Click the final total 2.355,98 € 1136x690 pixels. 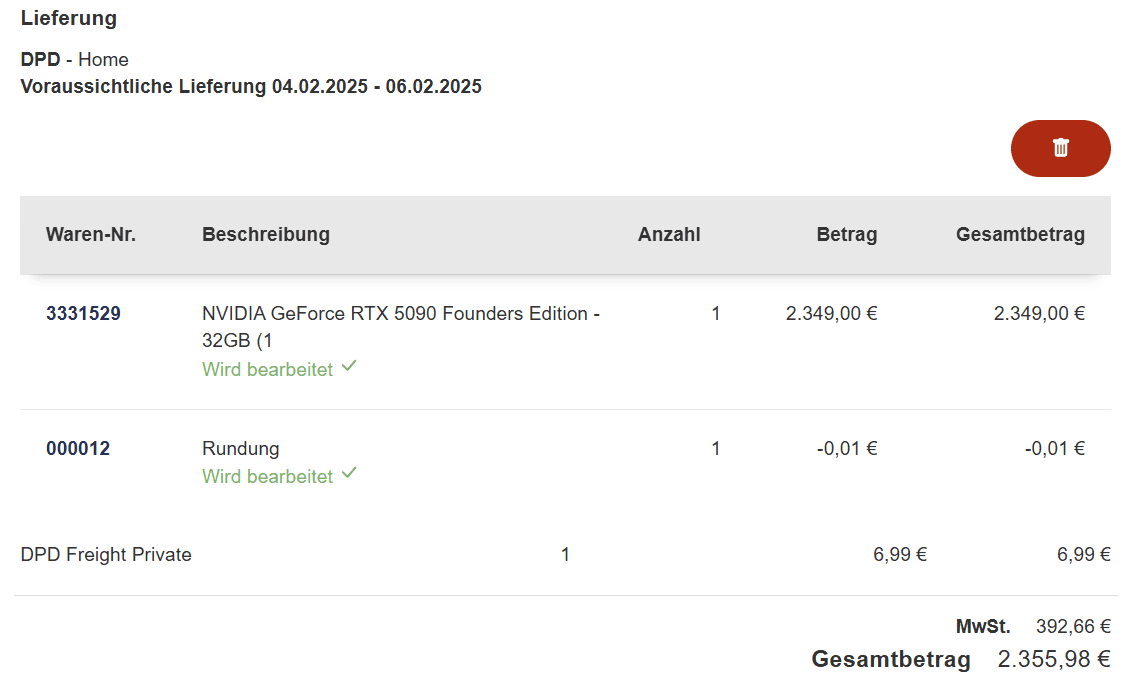tap(1054, 660)
